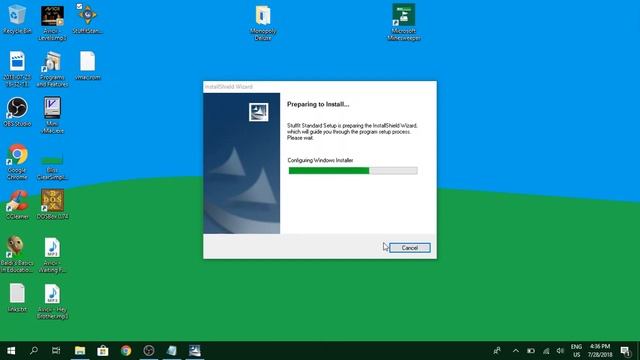Open the People button in the system tray
Viewport: 640px width, 360px height.
pos(497,351)
